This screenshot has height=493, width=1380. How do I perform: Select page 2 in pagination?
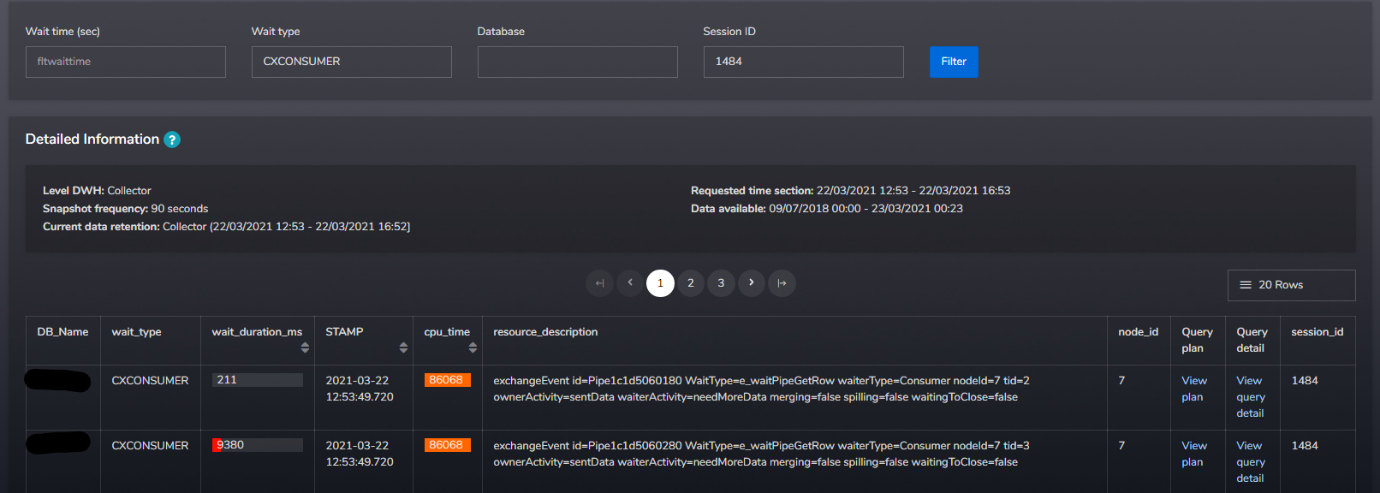690,284
